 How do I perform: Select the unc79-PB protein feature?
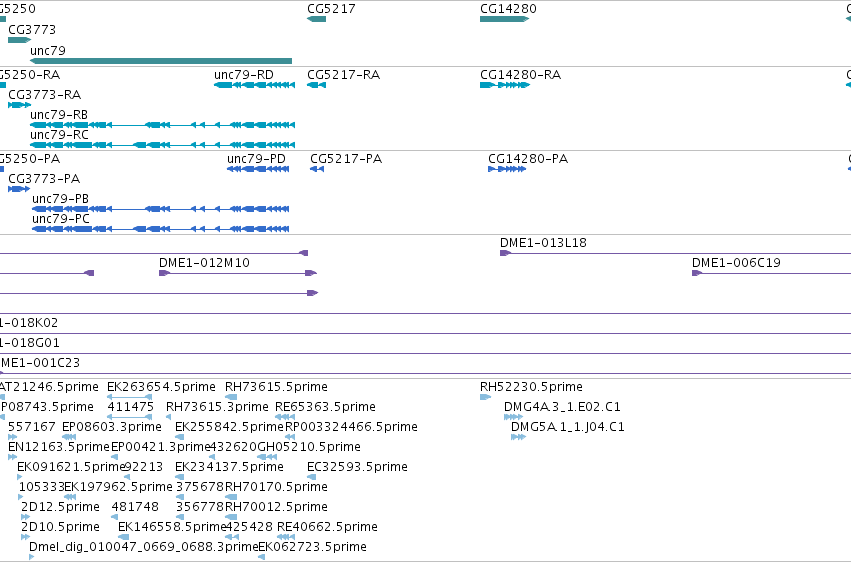coord(161,209)
